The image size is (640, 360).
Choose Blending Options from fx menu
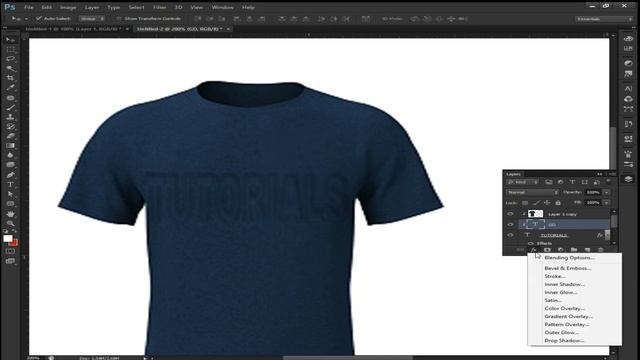(569, 258)
